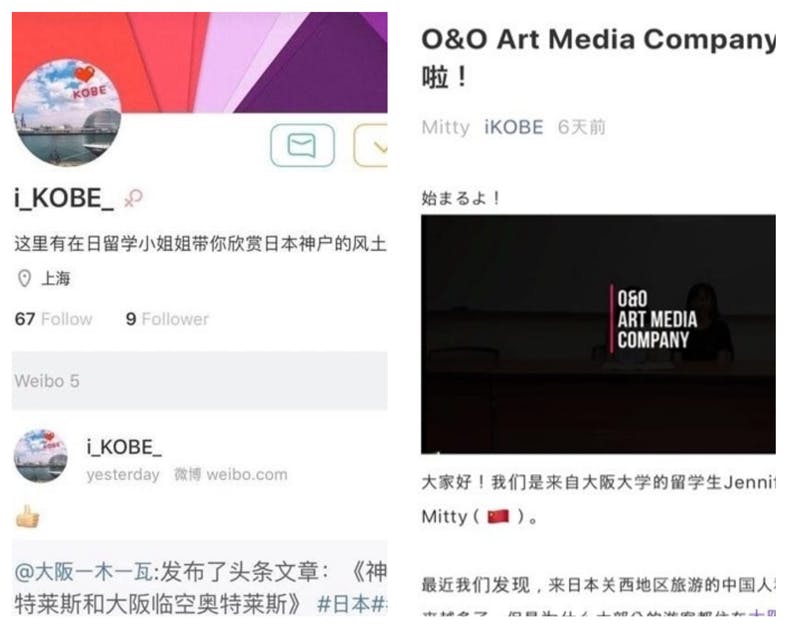Select the author name Mitty
789x631 pixels.
coord(446,127)
